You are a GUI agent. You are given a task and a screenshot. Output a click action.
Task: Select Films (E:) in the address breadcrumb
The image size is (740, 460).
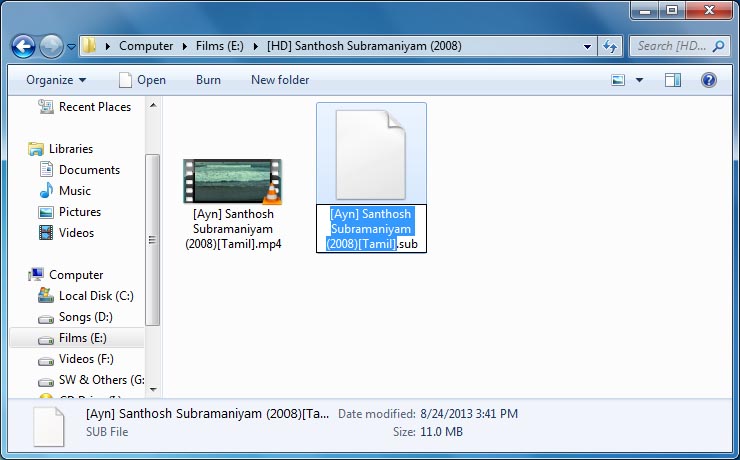click(219, 46)
